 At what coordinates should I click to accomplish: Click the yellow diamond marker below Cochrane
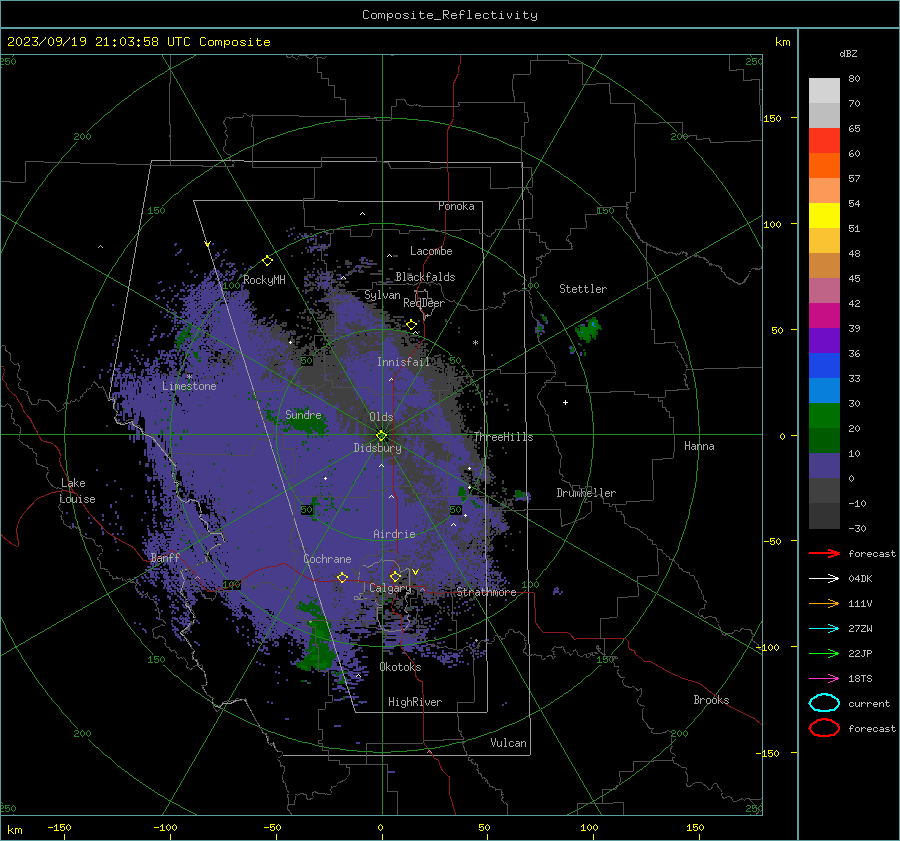342,577
